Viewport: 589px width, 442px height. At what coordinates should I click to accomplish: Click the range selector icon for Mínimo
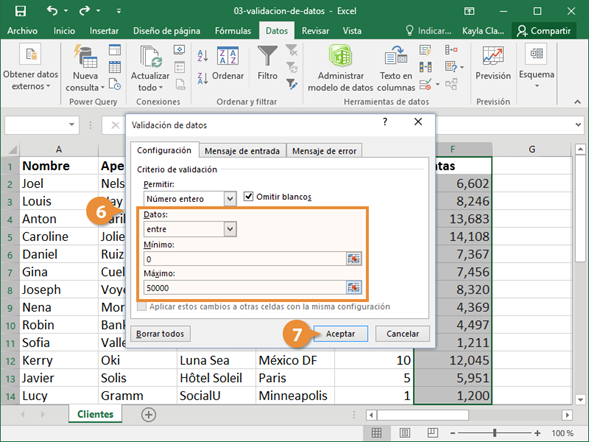353,258
